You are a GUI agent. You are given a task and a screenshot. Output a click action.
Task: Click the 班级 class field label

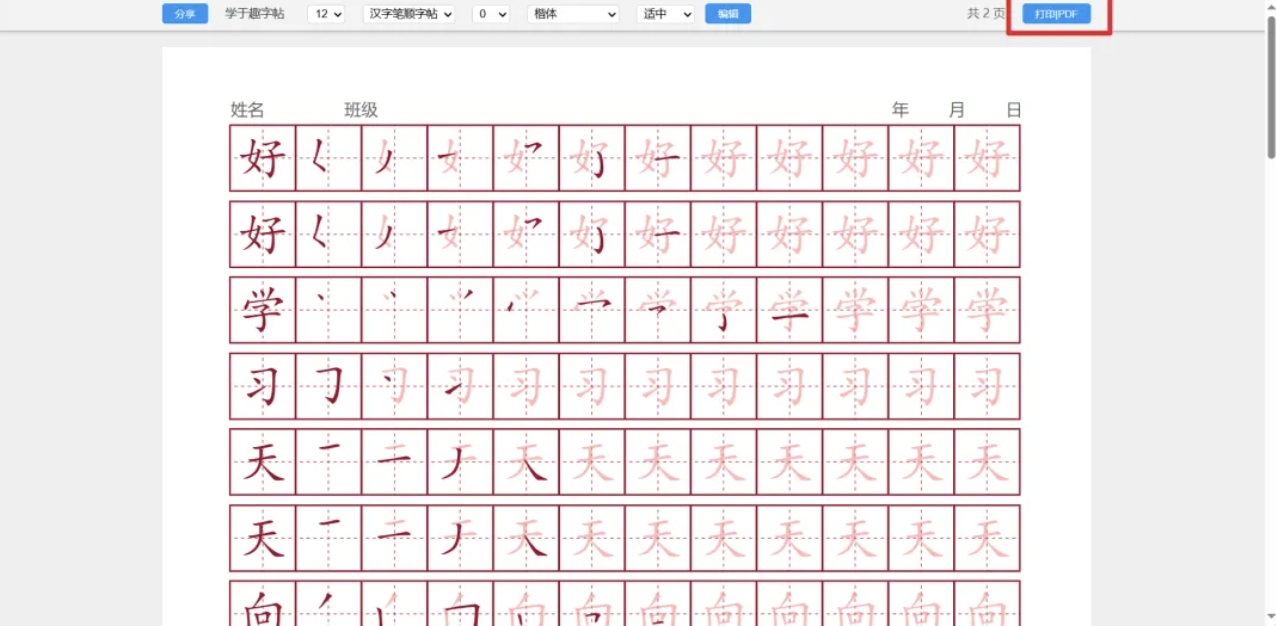361,110
